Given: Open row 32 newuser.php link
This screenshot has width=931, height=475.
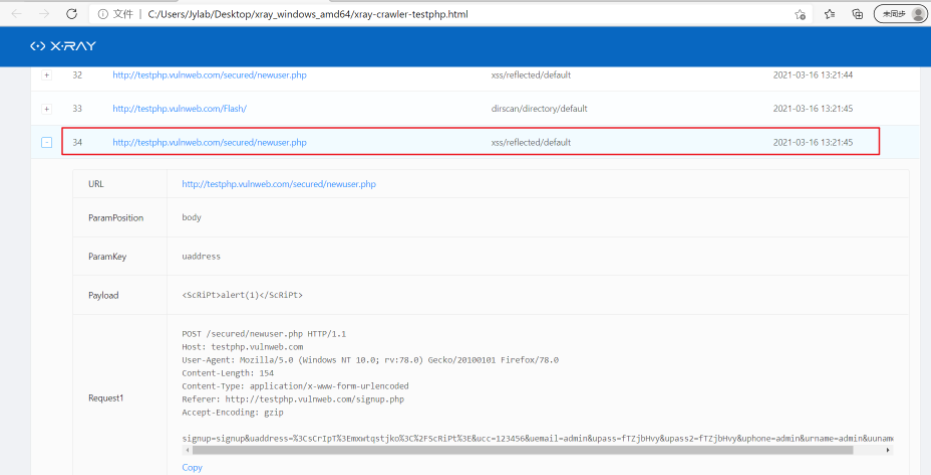Looking at the screenshot, I should (x=210, y=75).
